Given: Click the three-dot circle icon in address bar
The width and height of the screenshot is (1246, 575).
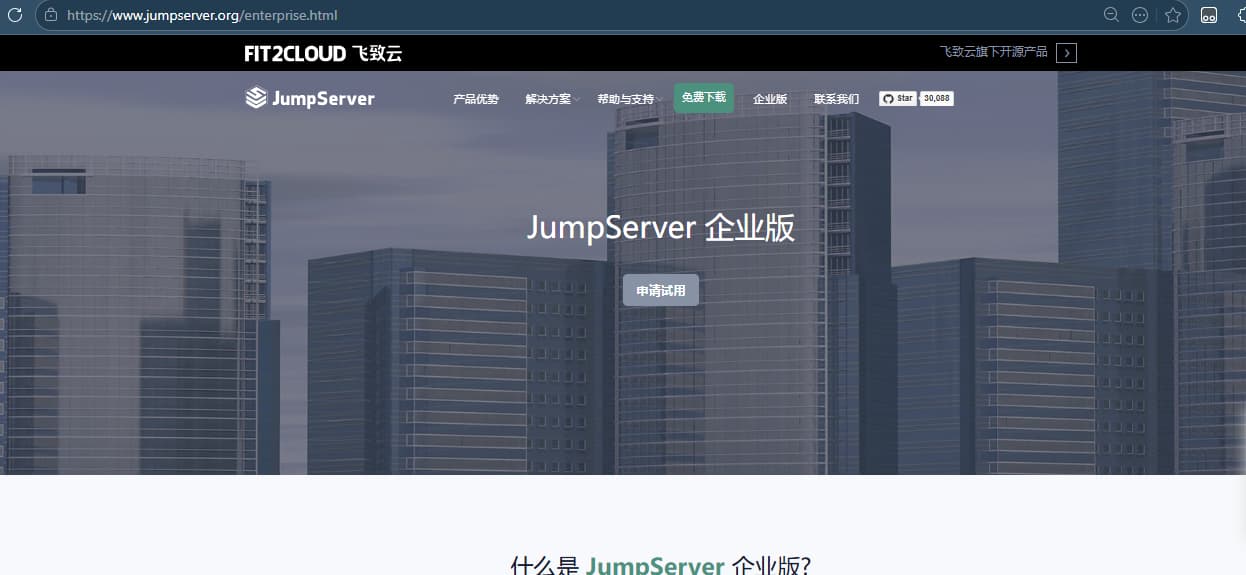Looking at the screenshot, I should click(1140, 15).
